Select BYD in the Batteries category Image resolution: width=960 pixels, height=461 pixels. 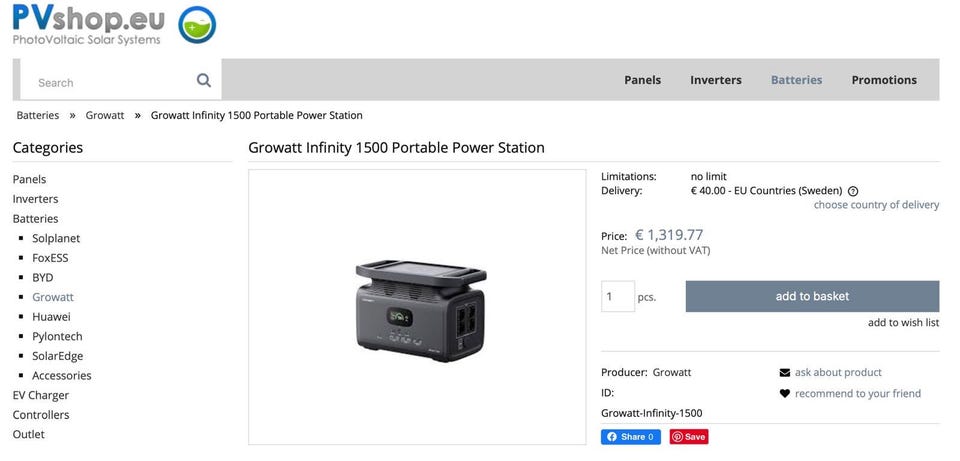pyautogui.click(x=43, y=278)
